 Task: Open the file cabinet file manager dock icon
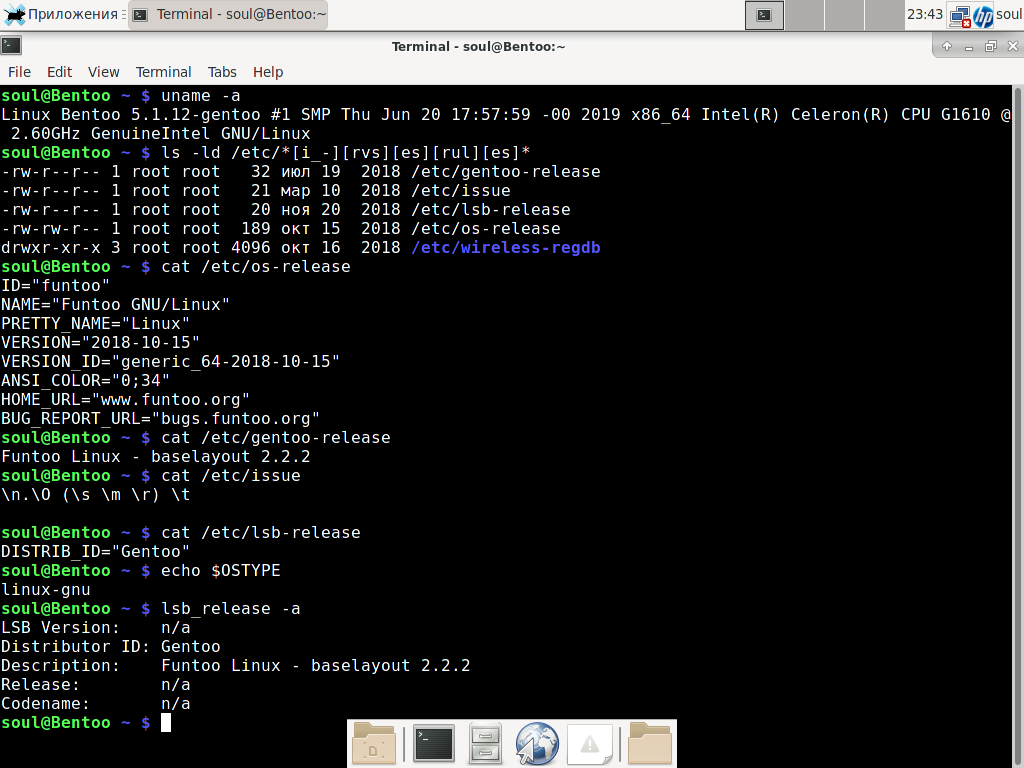point(485,743)
